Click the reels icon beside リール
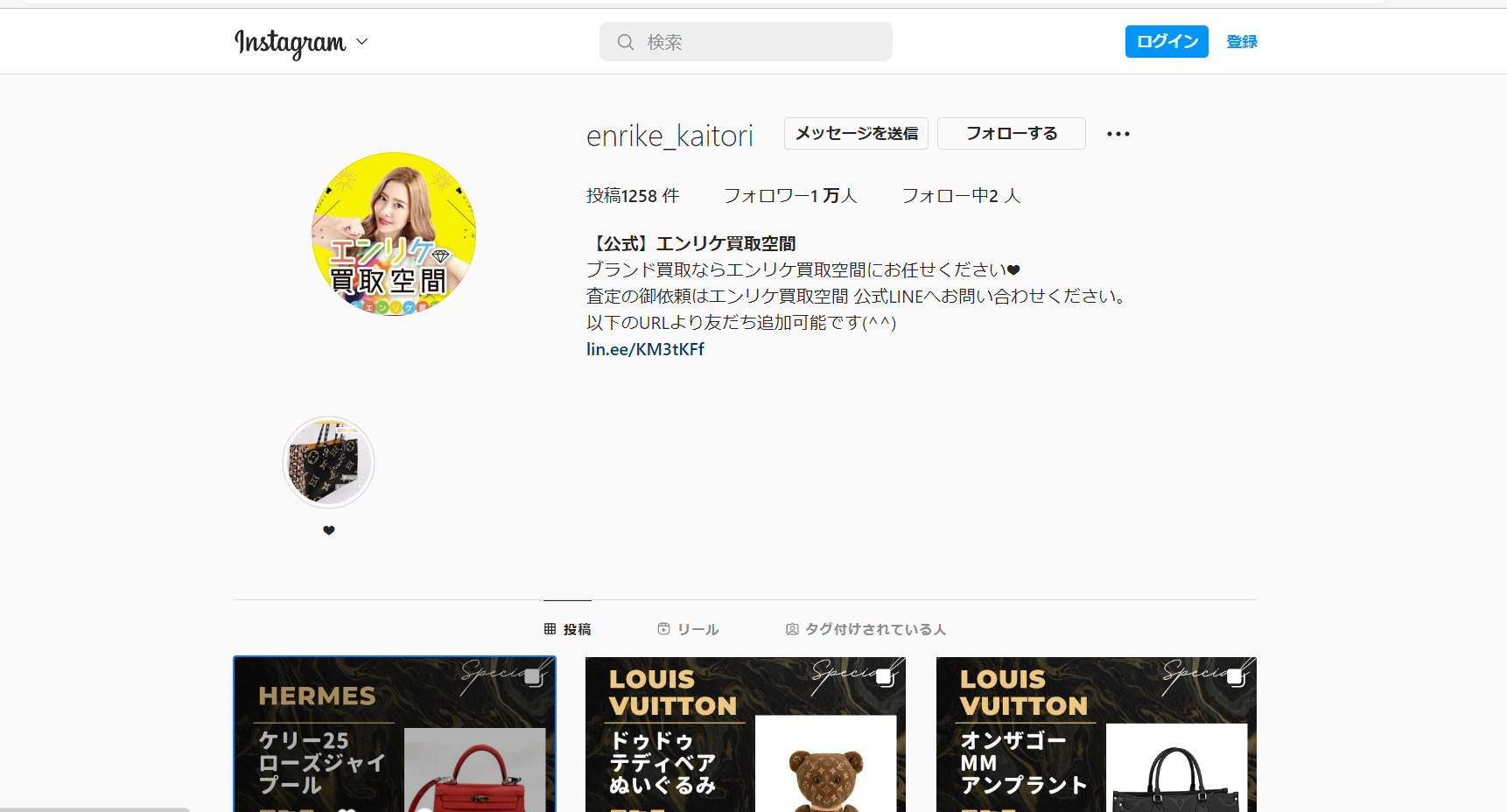1507x812 pixels. pyautogui.click(x=663, y=629)
